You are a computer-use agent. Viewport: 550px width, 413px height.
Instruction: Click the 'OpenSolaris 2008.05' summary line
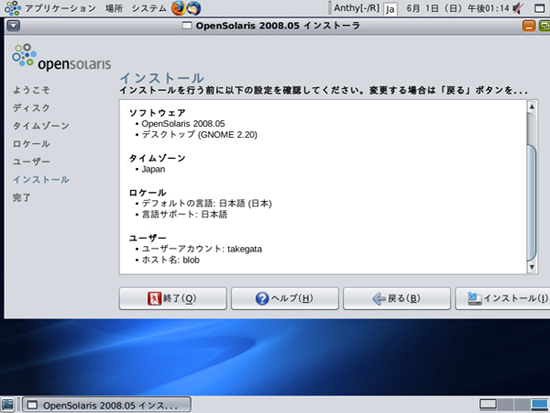[x=183, y=124]
